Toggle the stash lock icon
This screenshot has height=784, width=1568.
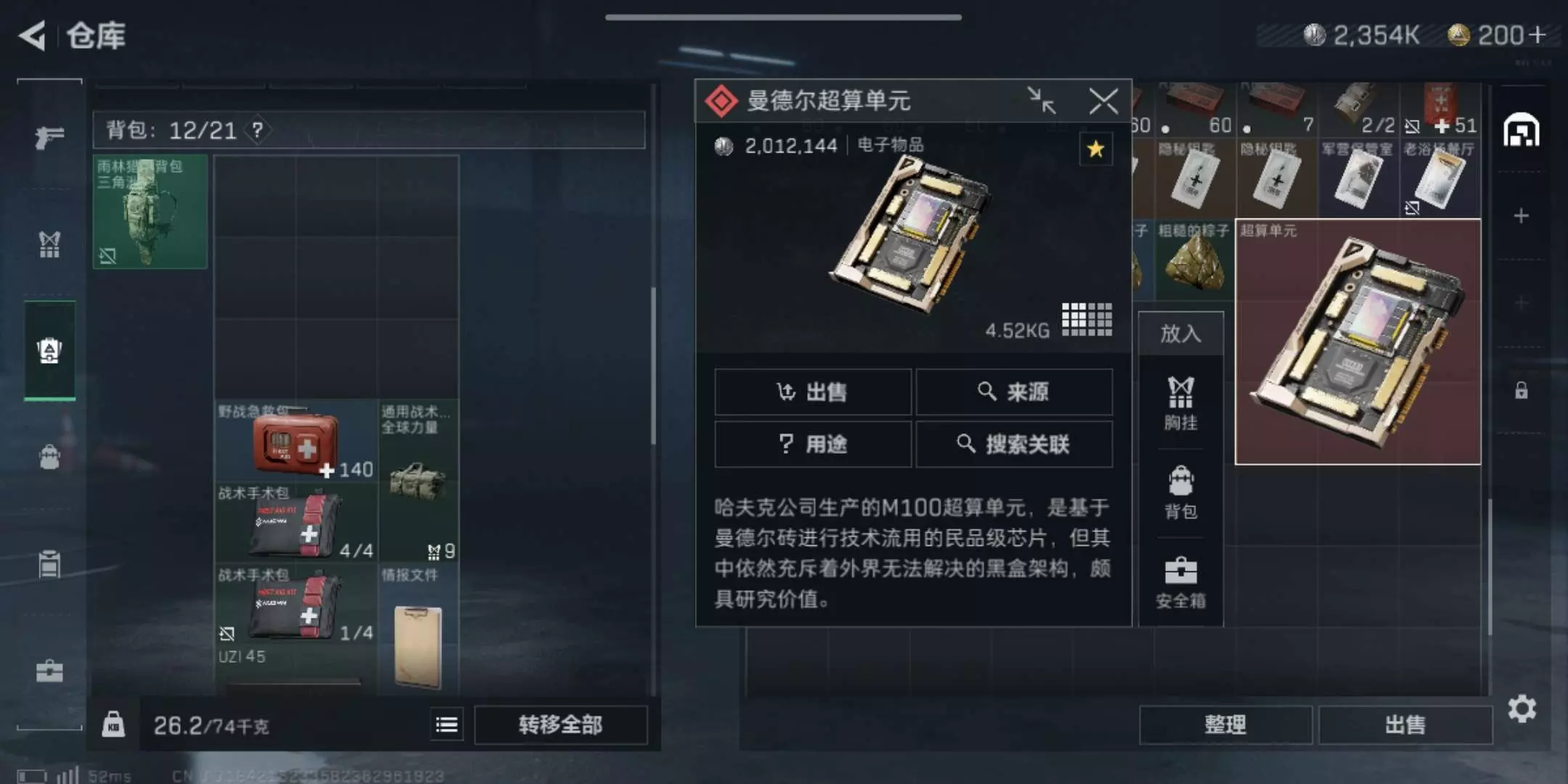click(x=1522, y=391)
